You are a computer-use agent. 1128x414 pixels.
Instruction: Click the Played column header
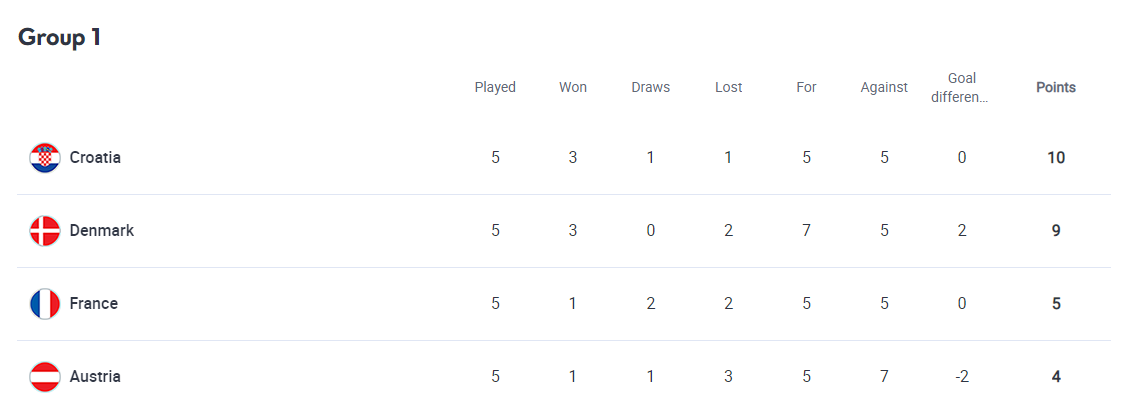pos(495,88)
